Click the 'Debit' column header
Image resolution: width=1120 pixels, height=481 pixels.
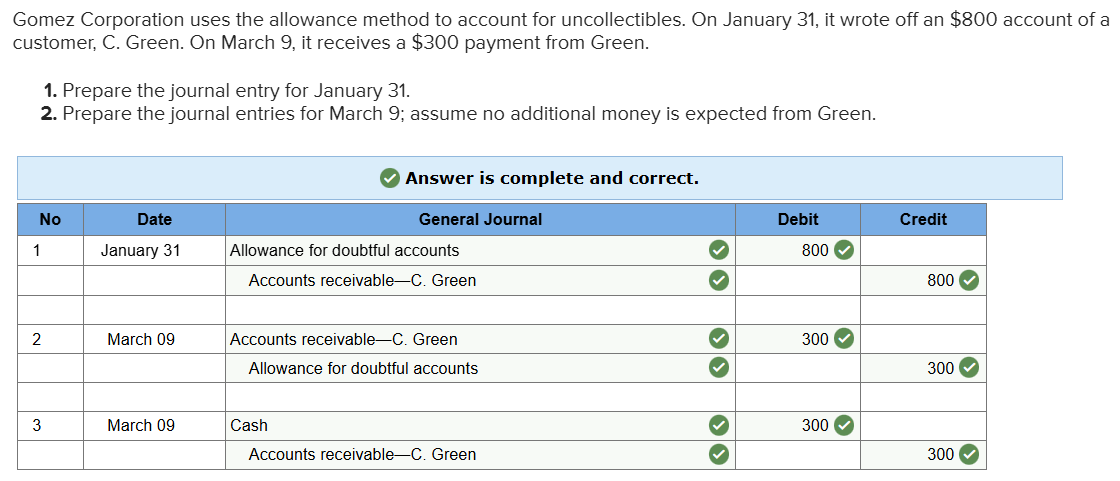797,219
